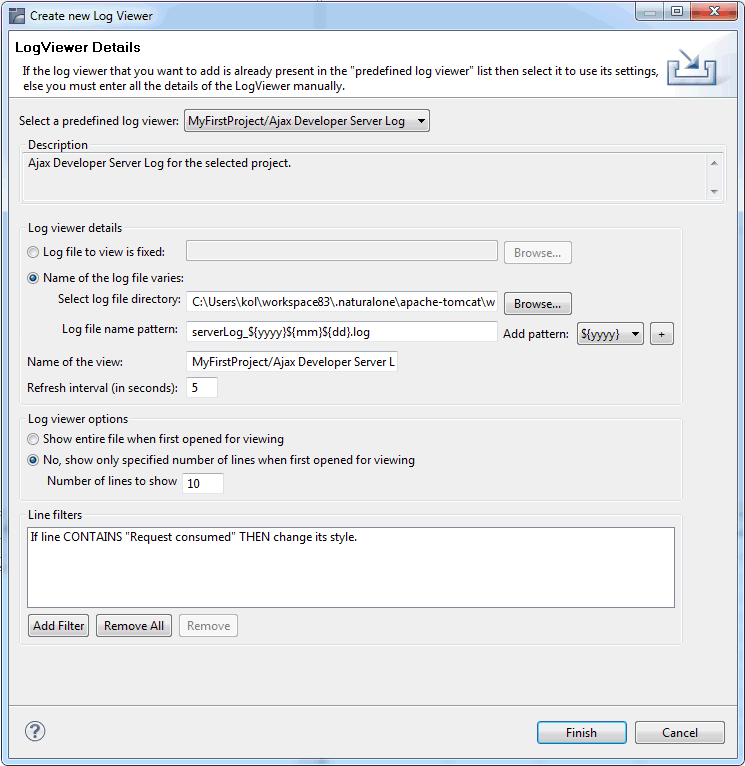Click Browse for log file directory
Image resolution: width=745 pixels, height=766 pixels.
537,304
